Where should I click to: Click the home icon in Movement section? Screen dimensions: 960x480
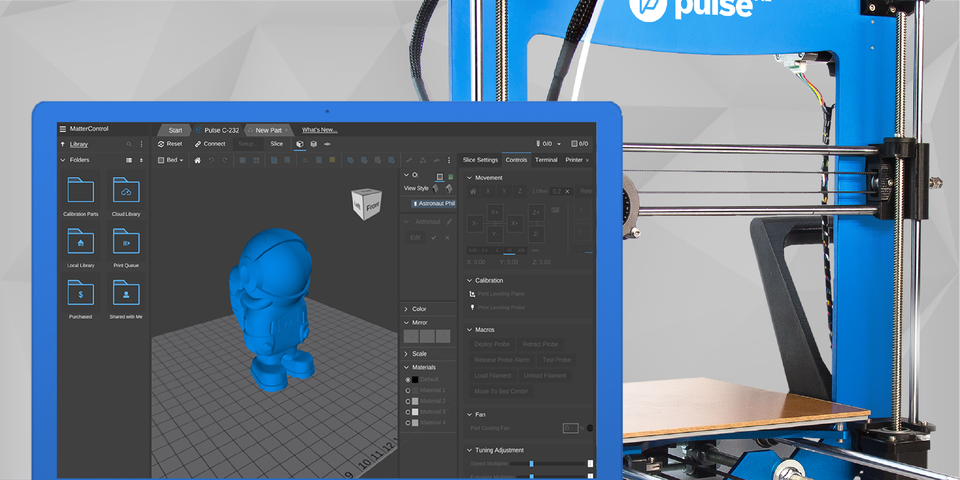(x=472, y=192)
